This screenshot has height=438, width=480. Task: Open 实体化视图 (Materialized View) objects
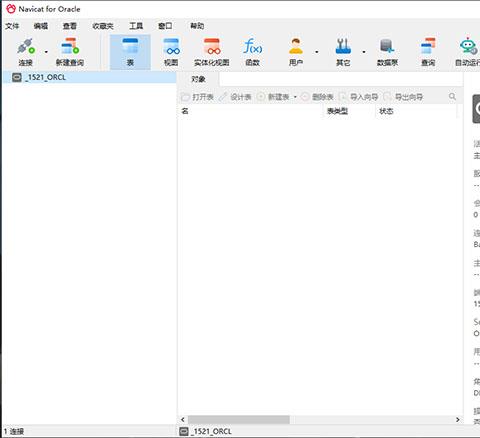(x=212, y=52)
